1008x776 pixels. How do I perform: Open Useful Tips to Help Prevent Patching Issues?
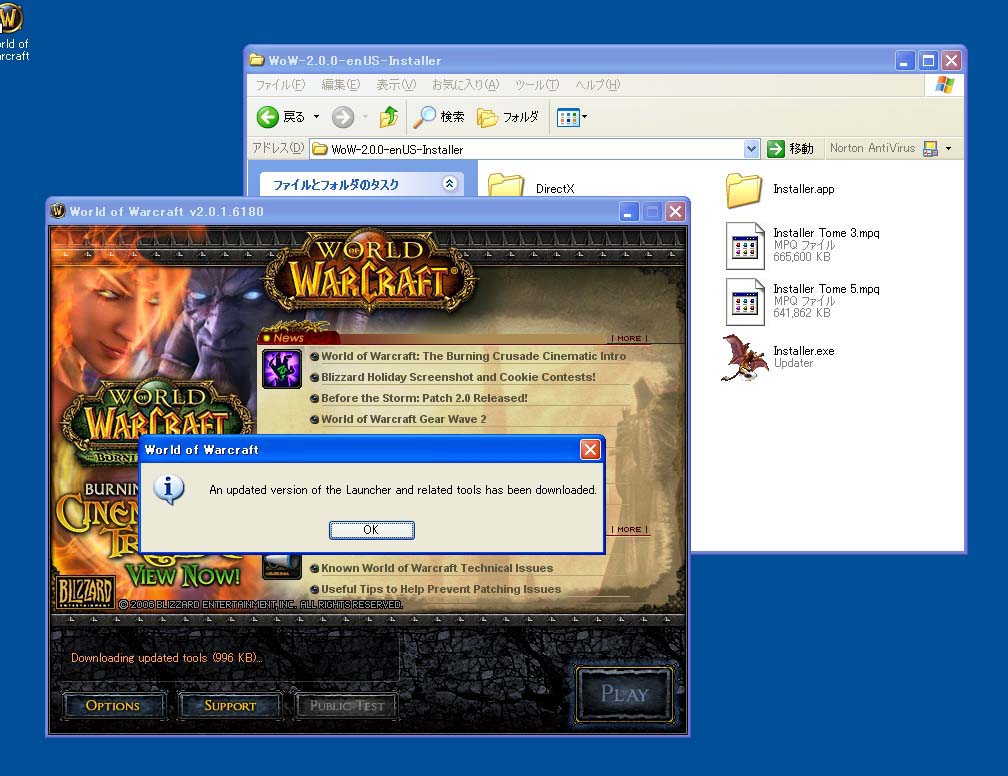coord(441,589)
